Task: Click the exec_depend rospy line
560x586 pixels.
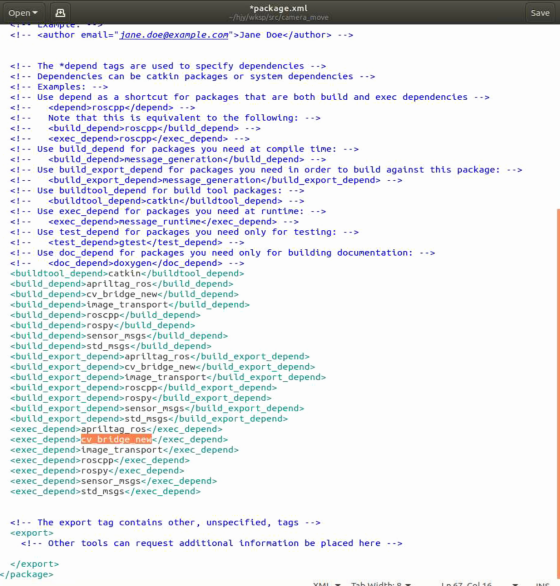Action: [97, 471]
